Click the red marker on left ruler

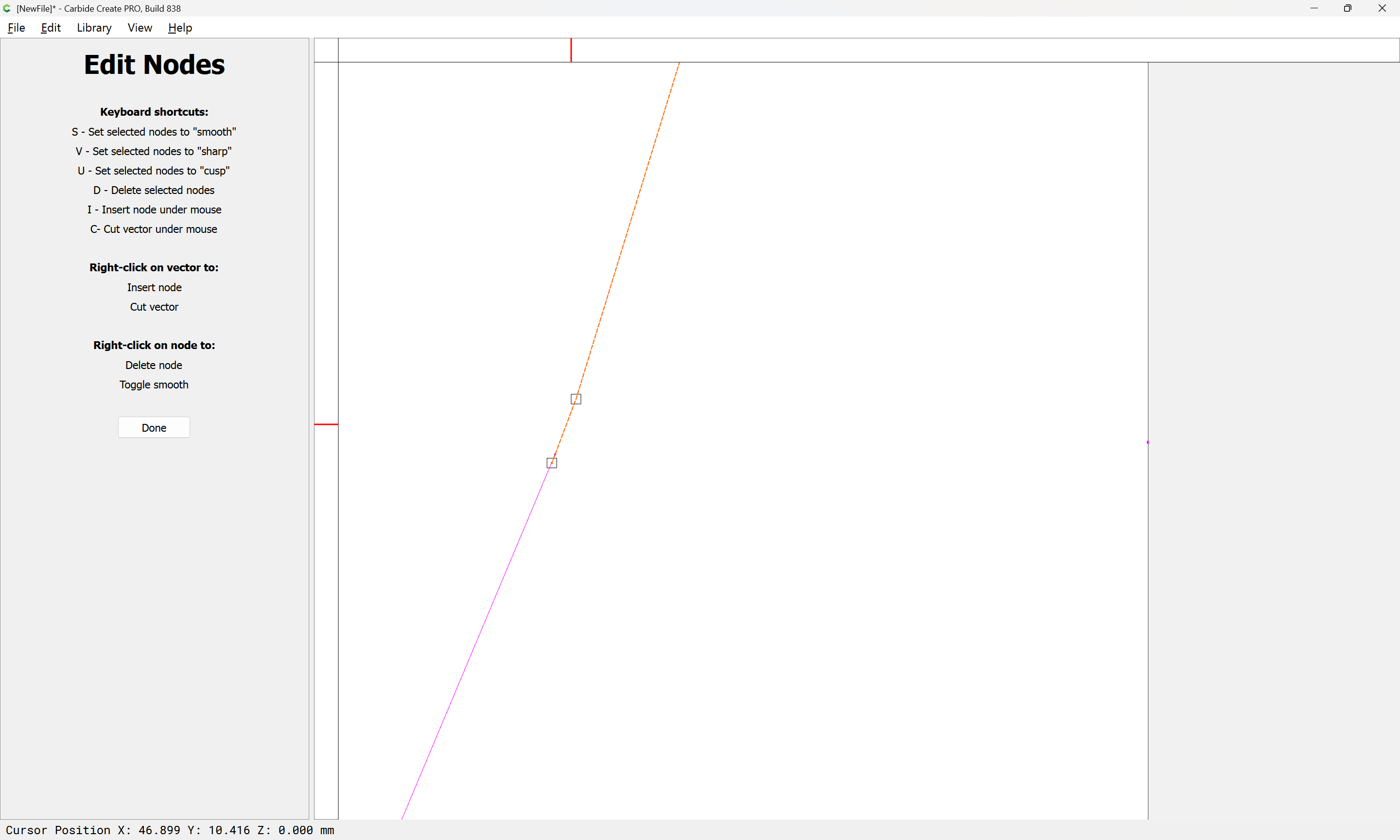tap(326, 424)
